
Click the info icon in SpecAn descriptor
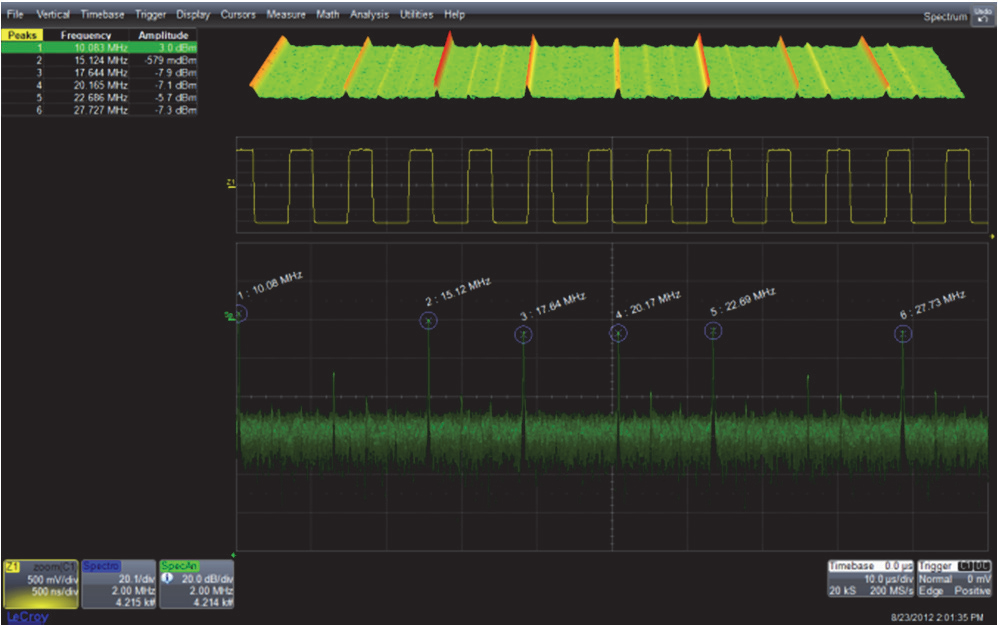167,578
